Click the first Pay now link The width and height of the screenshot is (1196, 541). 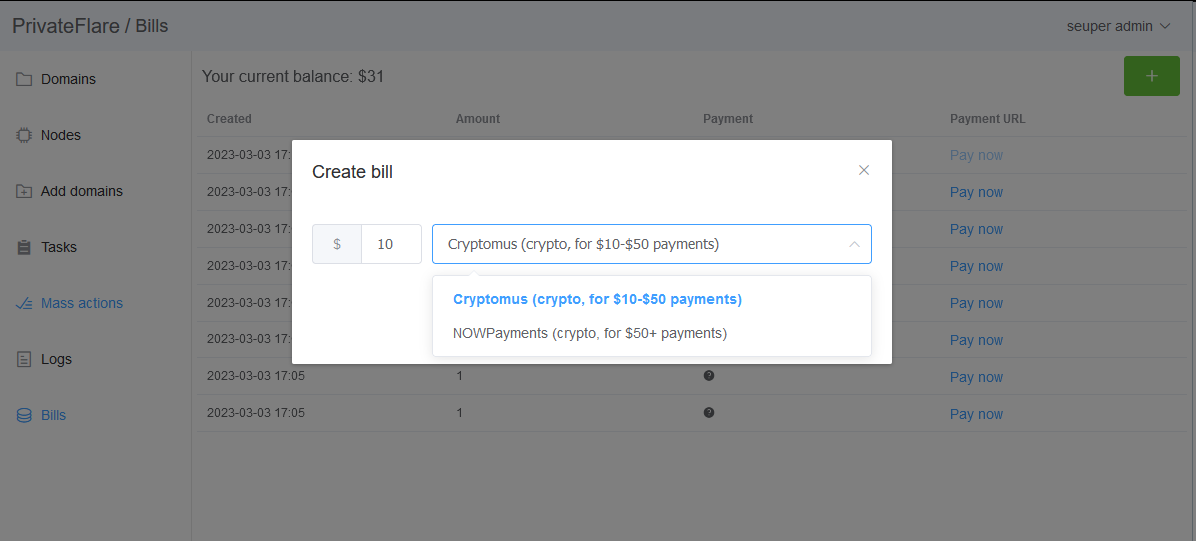(x=976, y=155)
